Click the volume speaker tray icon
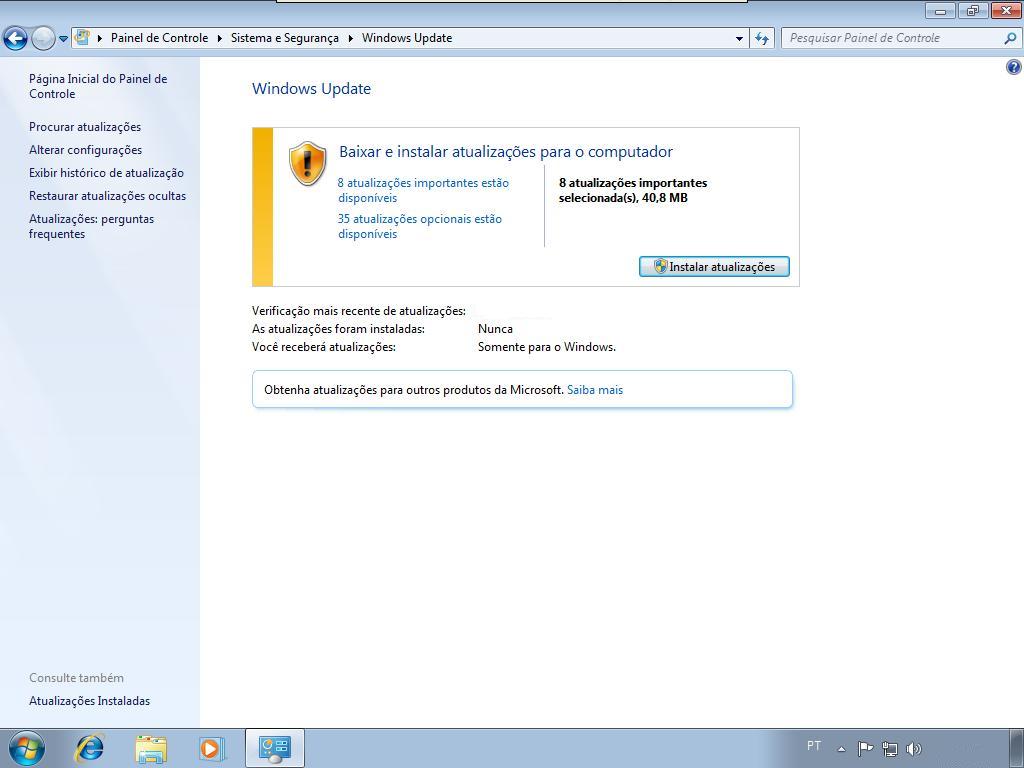The height and width of the screenshot is (768, 1024). tap(914, 749)
